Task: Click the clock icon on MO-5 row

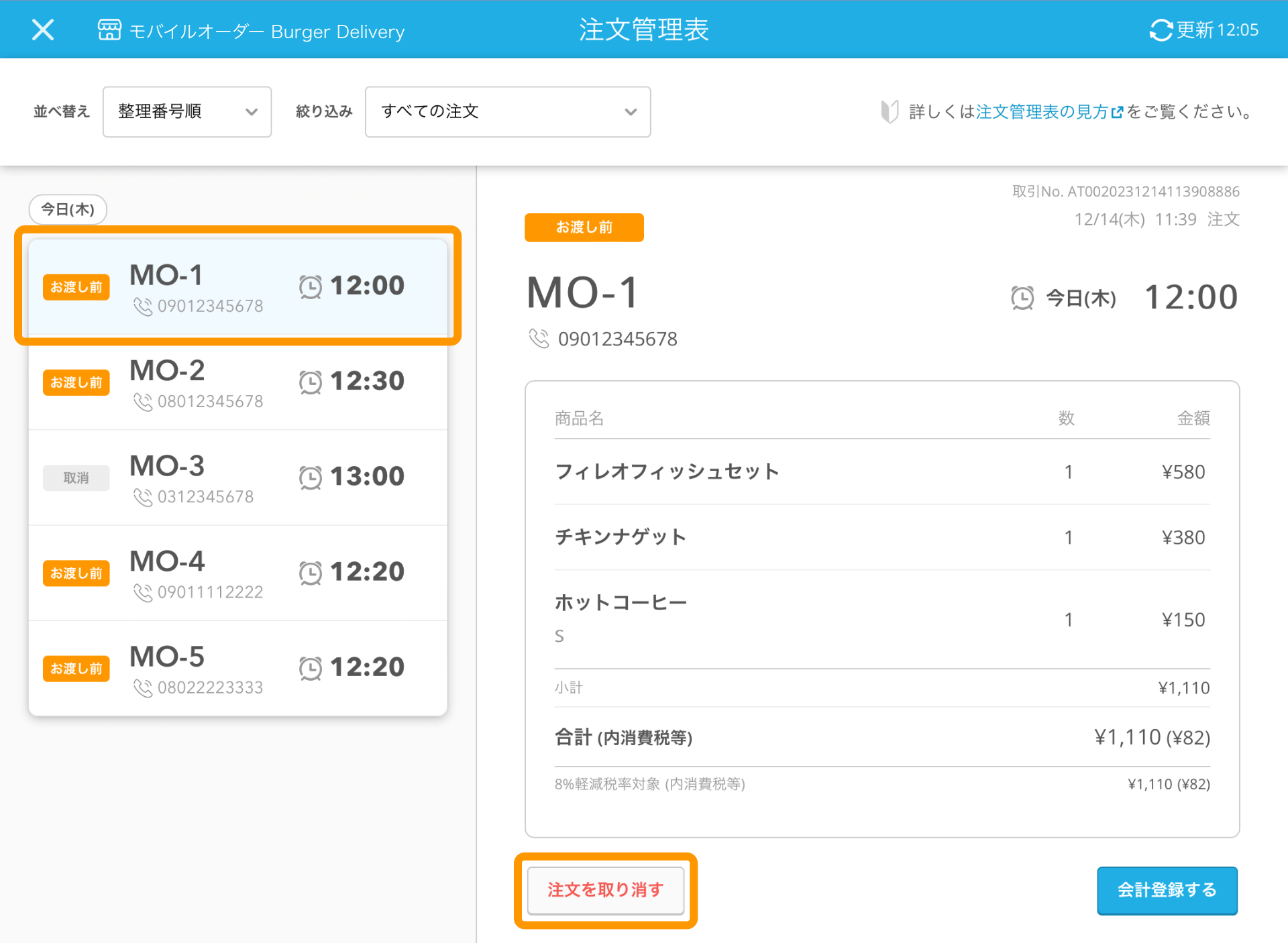Action: (310, 668)
